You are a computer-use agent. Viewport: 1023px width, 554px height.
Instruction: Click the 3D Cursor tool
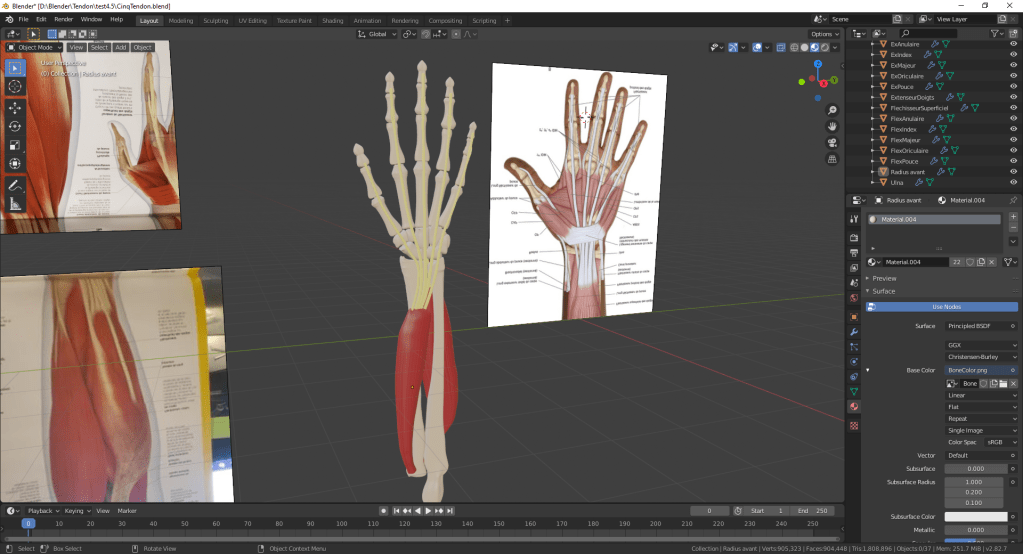coord(15,87)
